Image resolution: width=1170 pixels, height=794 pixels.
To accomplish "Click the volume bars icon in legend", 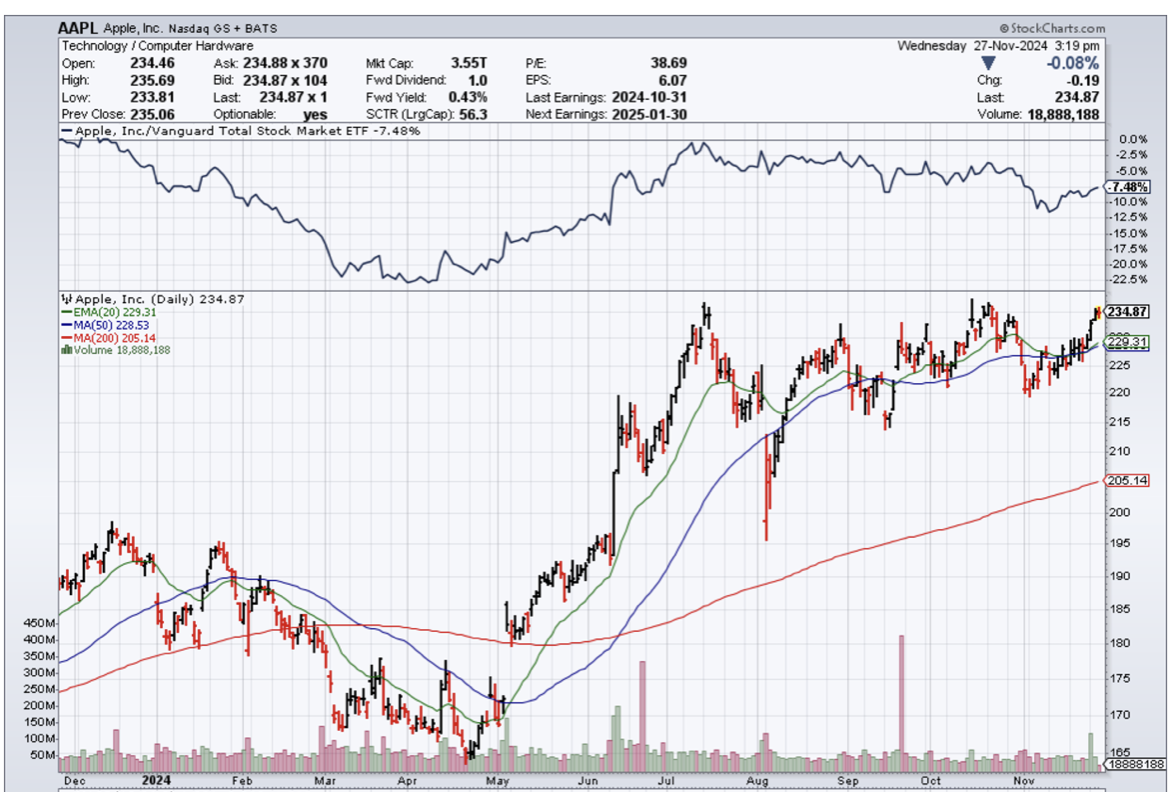I will [66, 350].
